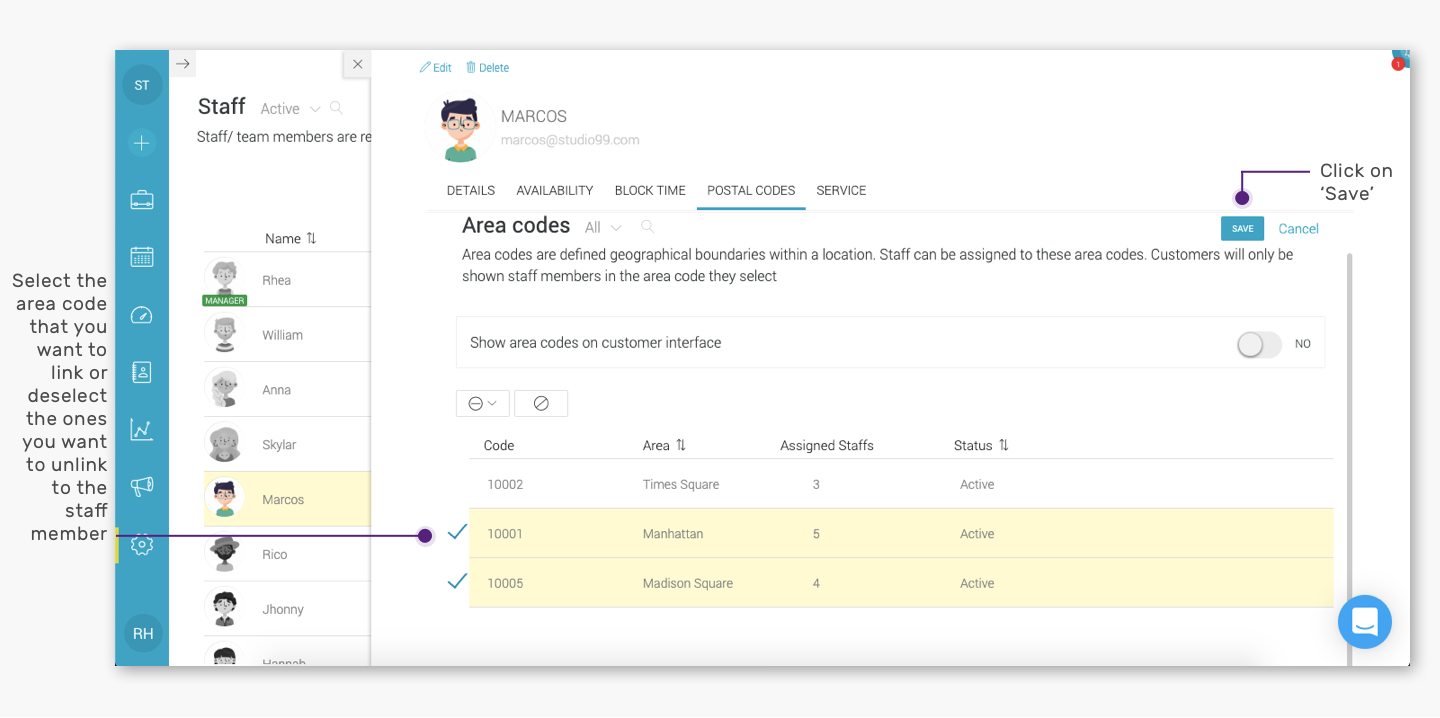Select Skylar in the staff list

pos(287,445)
